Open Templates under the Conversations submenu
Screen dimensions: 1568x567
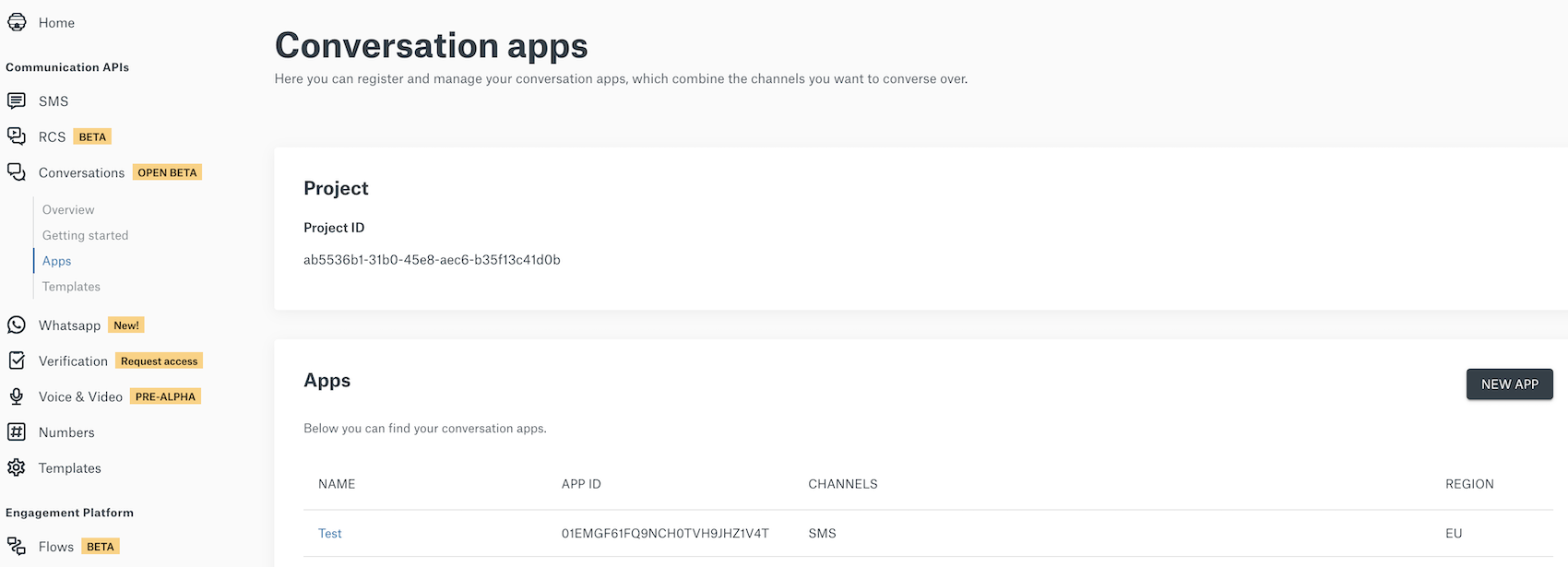[71, 287]
